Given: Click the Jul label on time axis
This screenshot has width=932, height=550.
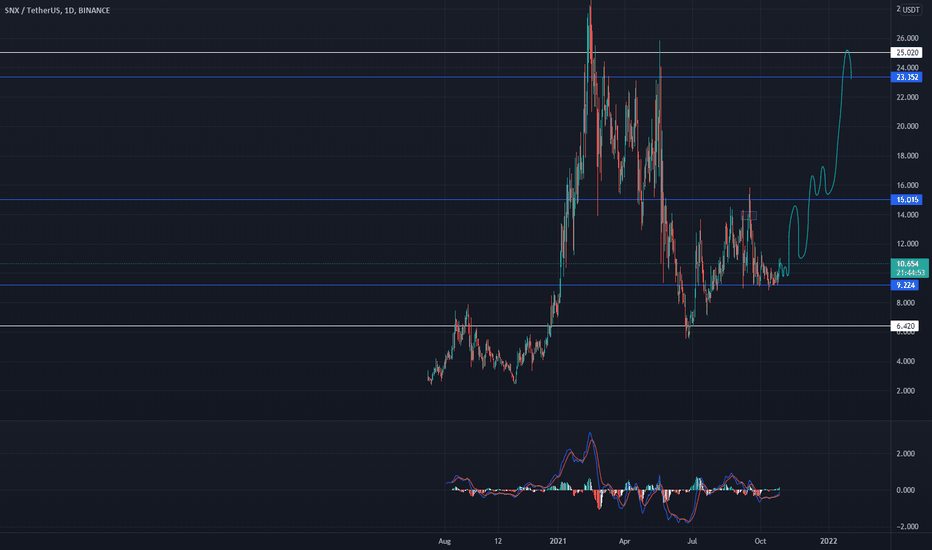Looking at the screenshot, I should click(x=692, y=541).
